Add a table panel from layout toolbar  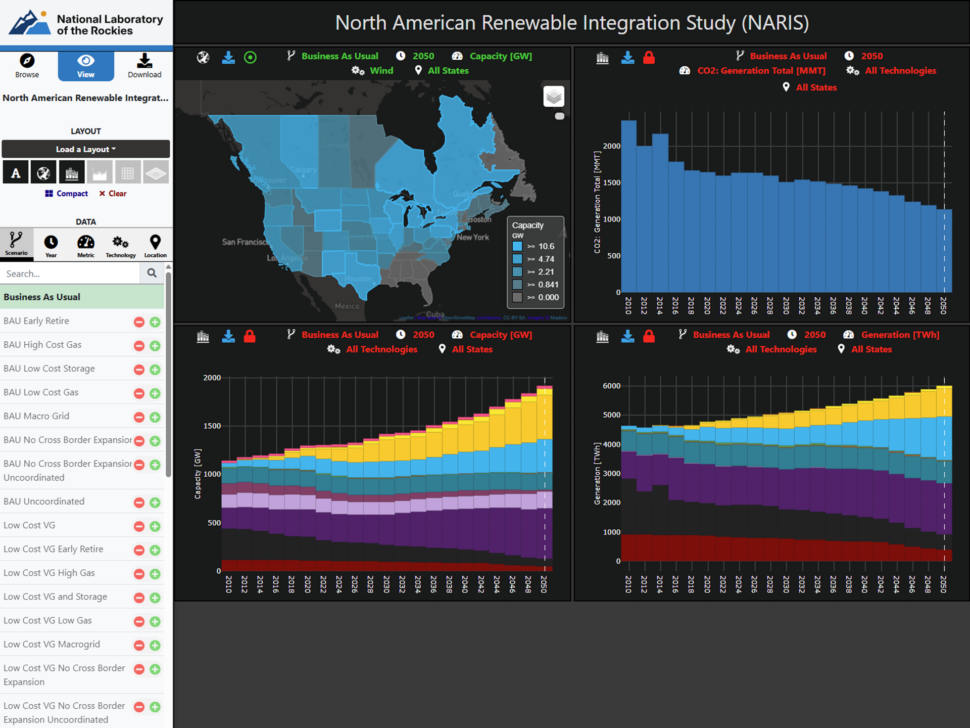coord(127,173)
